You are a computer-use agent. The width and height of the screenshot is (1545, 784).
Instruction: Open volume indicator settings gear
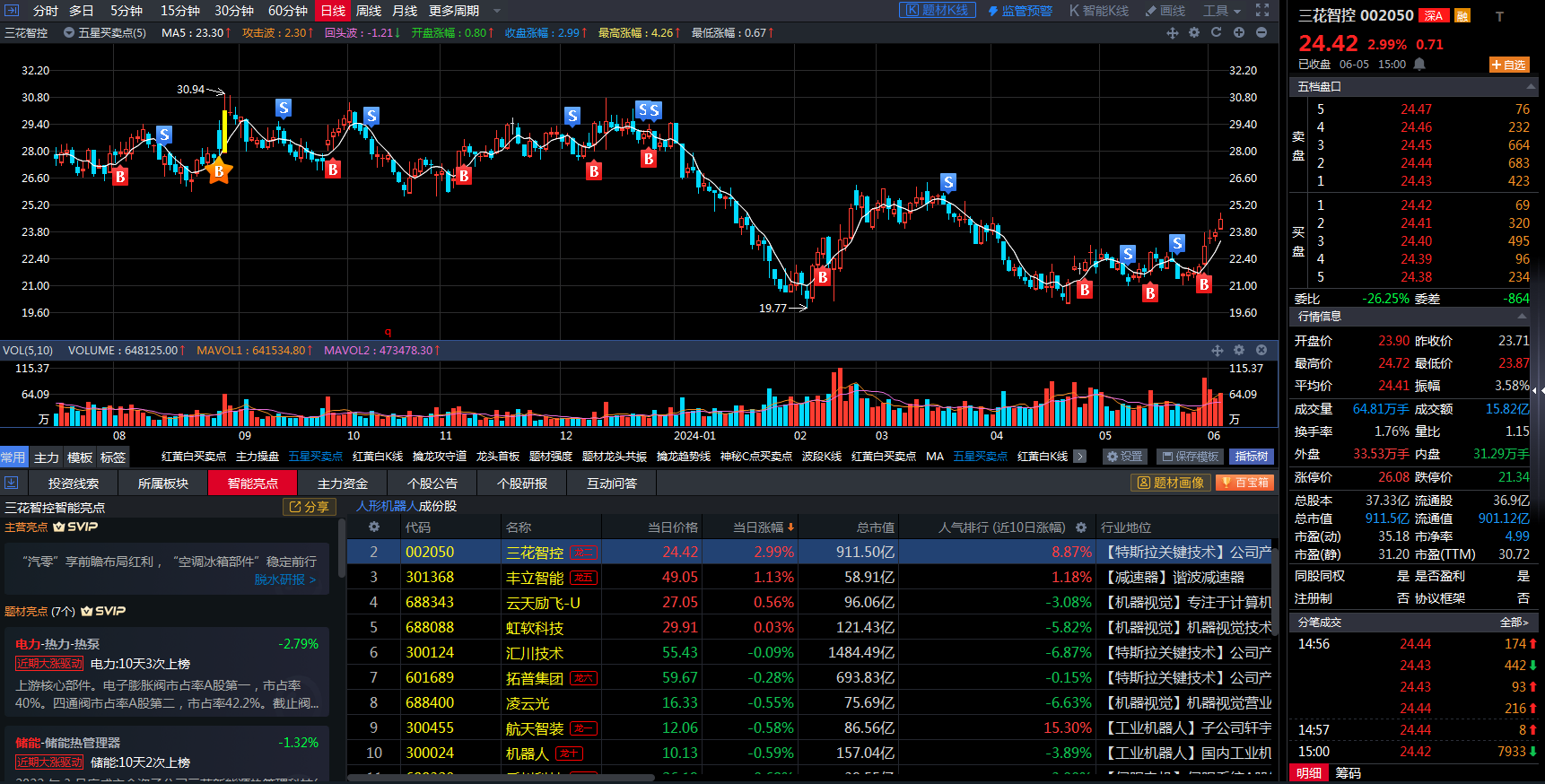click(1239, 350)
